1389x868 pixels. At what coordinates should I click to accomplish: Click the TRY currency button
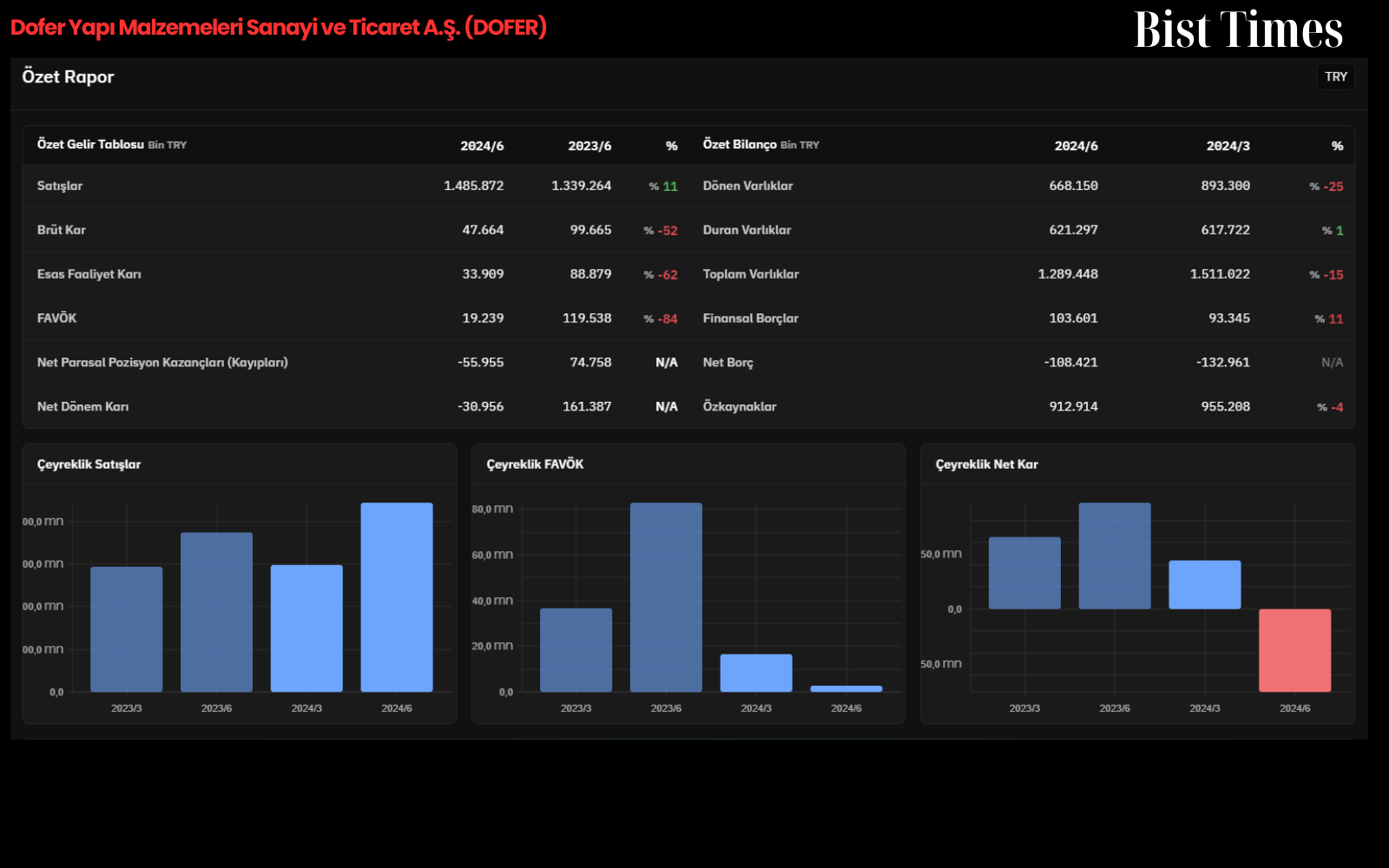(1336, 76)
